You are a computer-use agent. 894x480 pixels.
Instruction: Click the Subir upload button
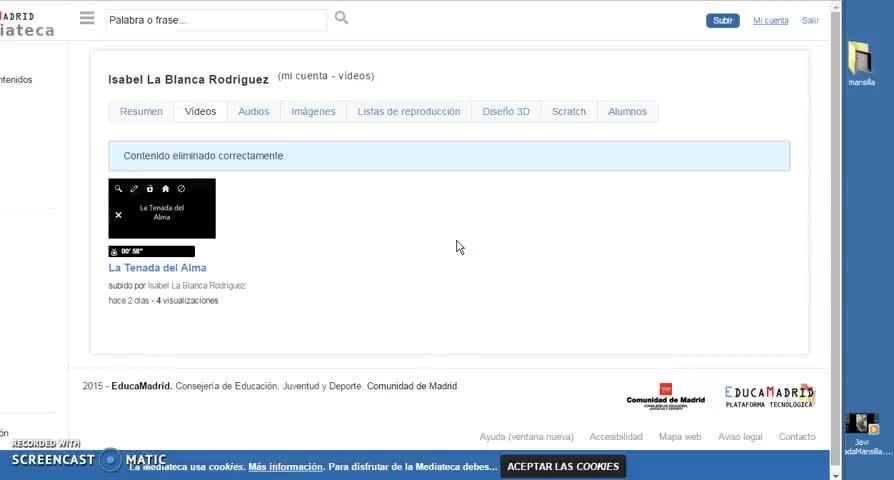[722, 21]
